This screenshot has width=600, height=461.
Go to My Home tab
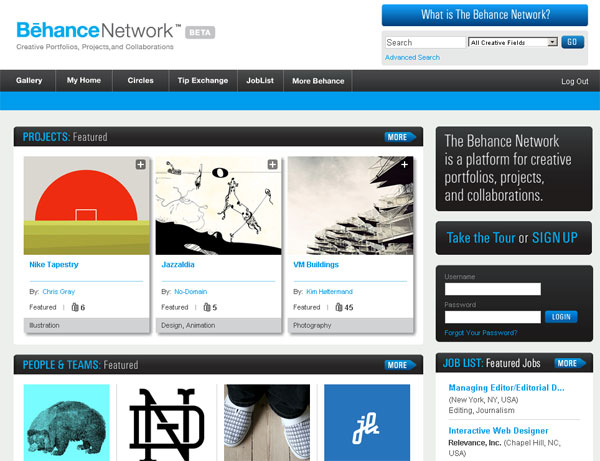(x=84, y=81)
